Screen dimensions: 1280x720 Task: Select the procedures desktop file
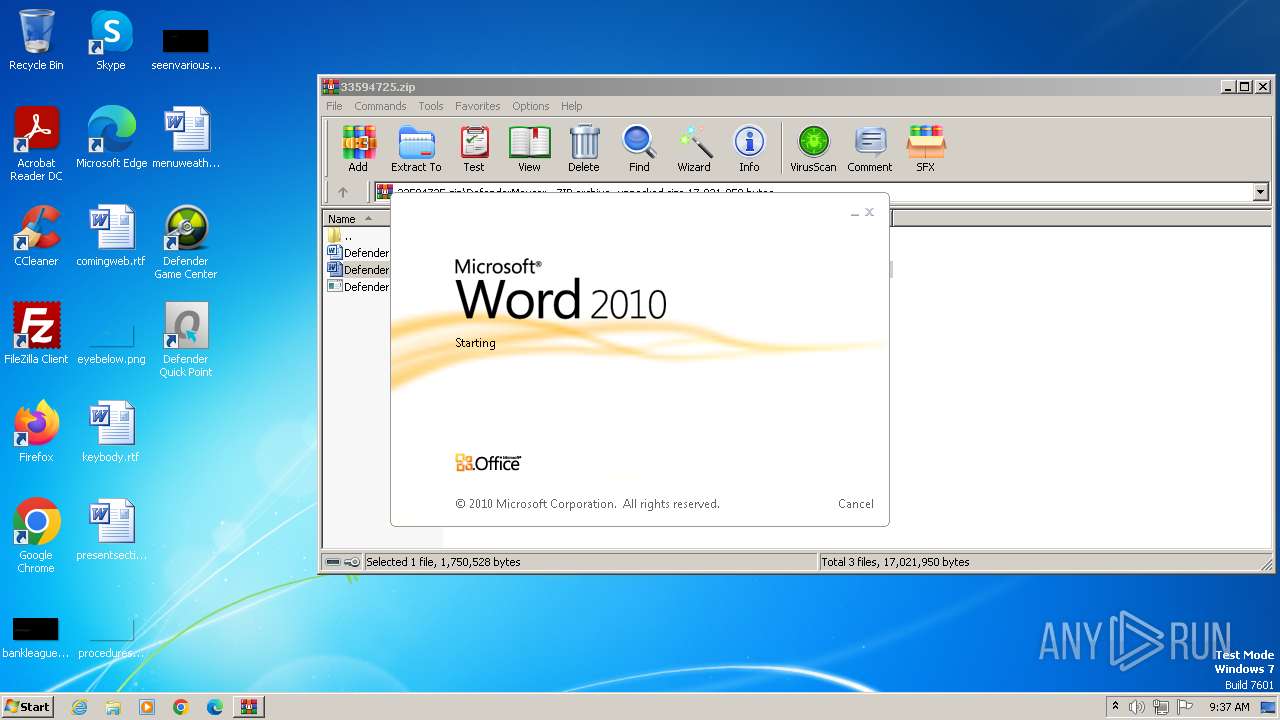coord(111,635)
